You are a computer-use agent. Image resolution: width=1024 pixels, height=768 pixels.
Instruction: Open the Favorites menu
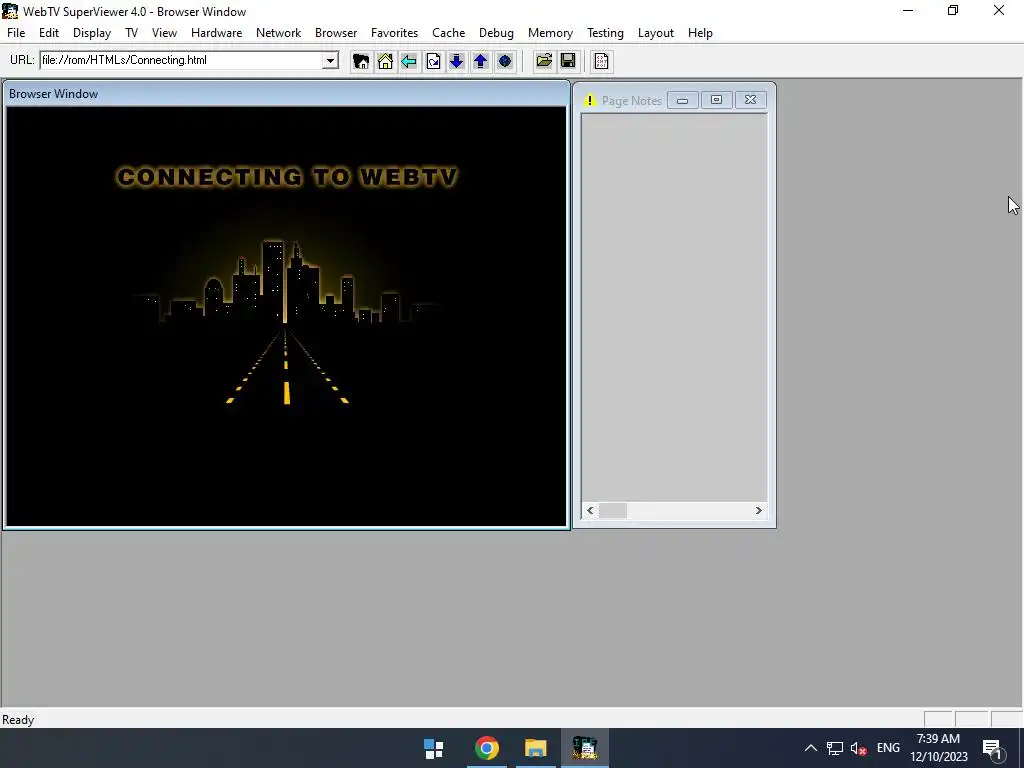(x=394, y=33)
